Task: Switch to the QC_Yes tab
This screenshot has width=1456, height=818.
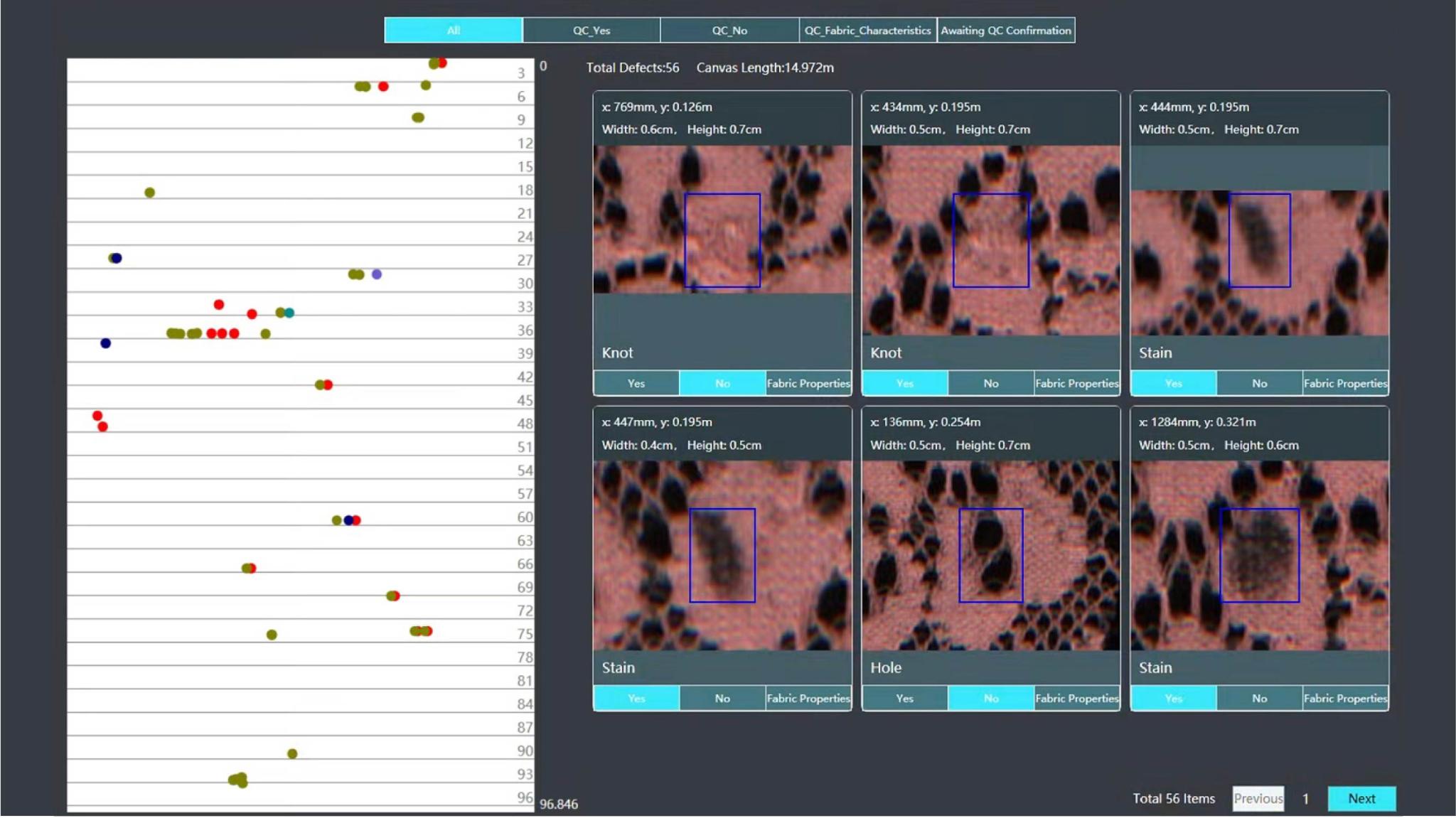Action: point(591,30)
